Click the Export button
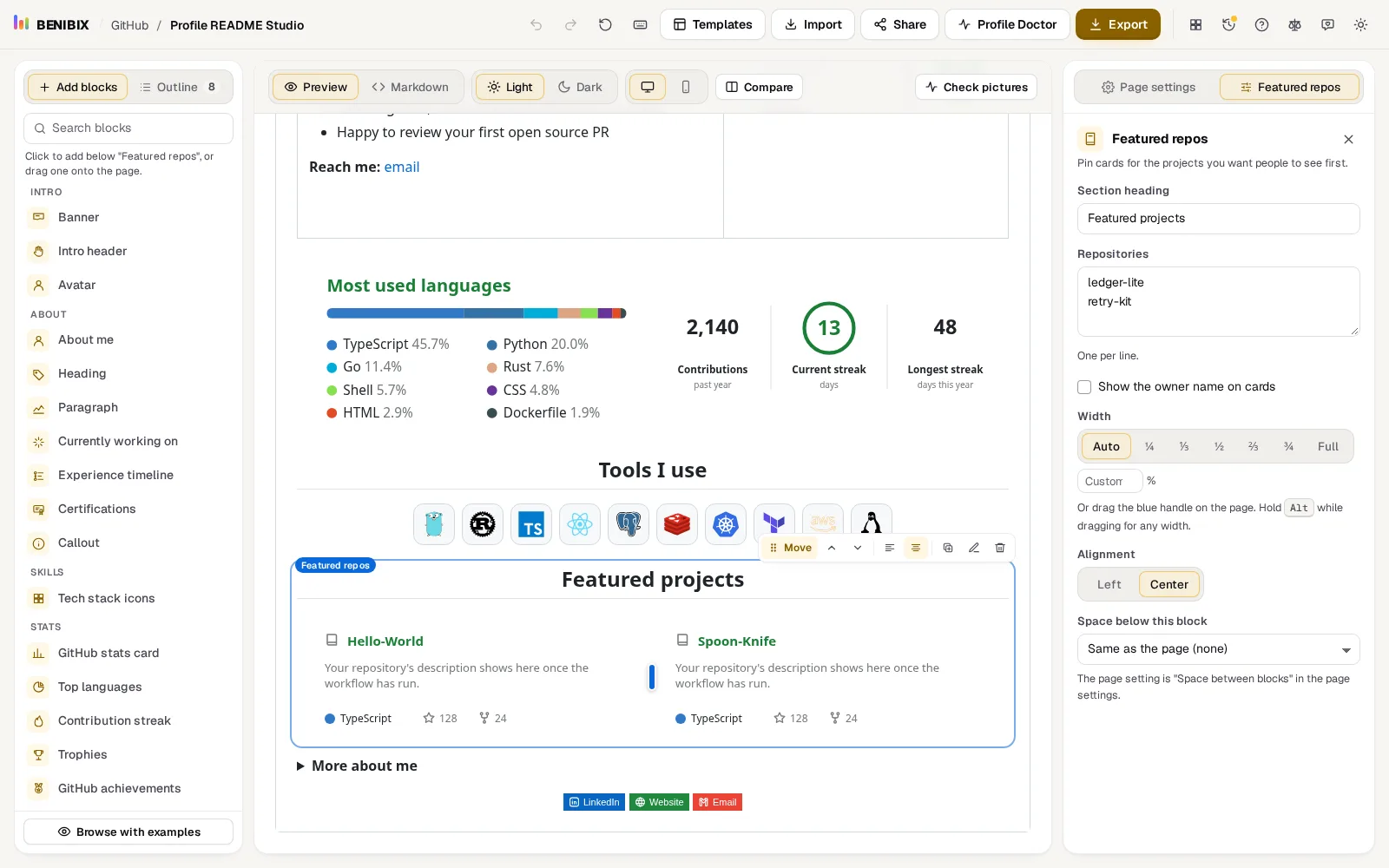The height and width of the screenshot is (868, 1389). tap(1118, 24)
